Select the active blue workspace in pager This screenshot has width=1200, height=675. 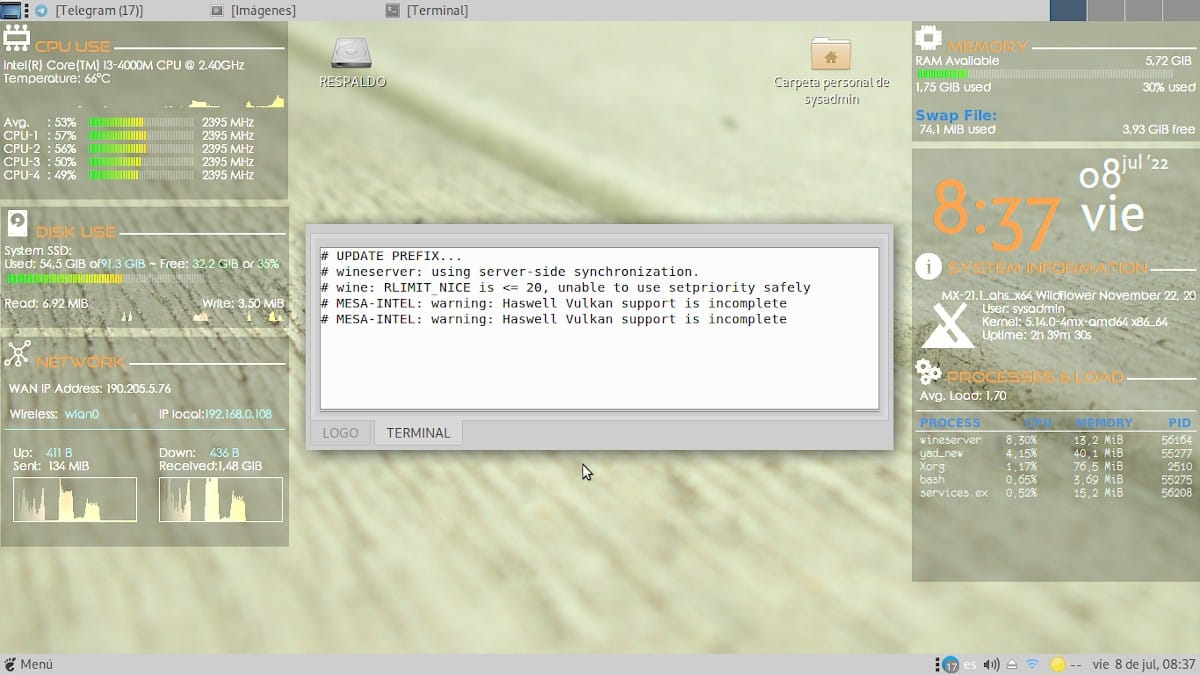point(1068,10)
